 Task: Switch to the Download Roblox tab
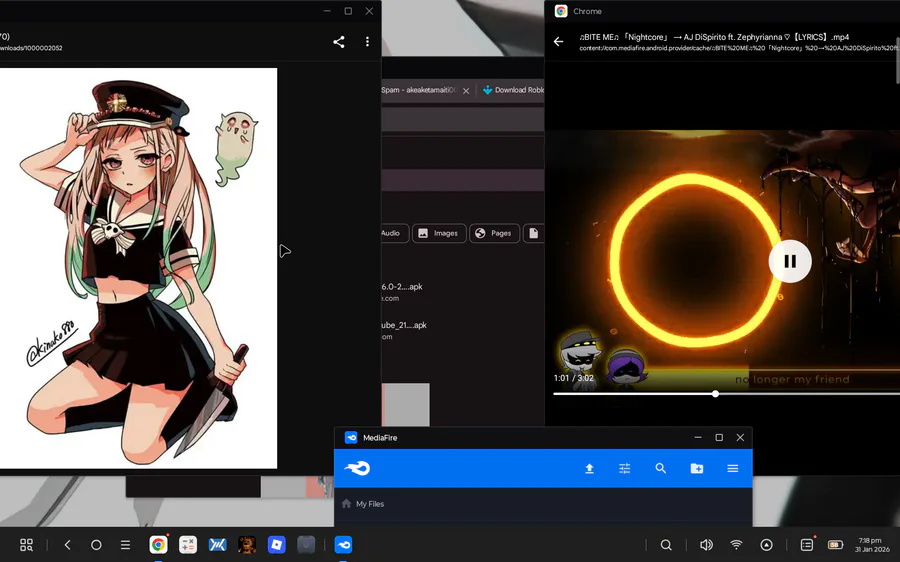[x=514, y=90]
